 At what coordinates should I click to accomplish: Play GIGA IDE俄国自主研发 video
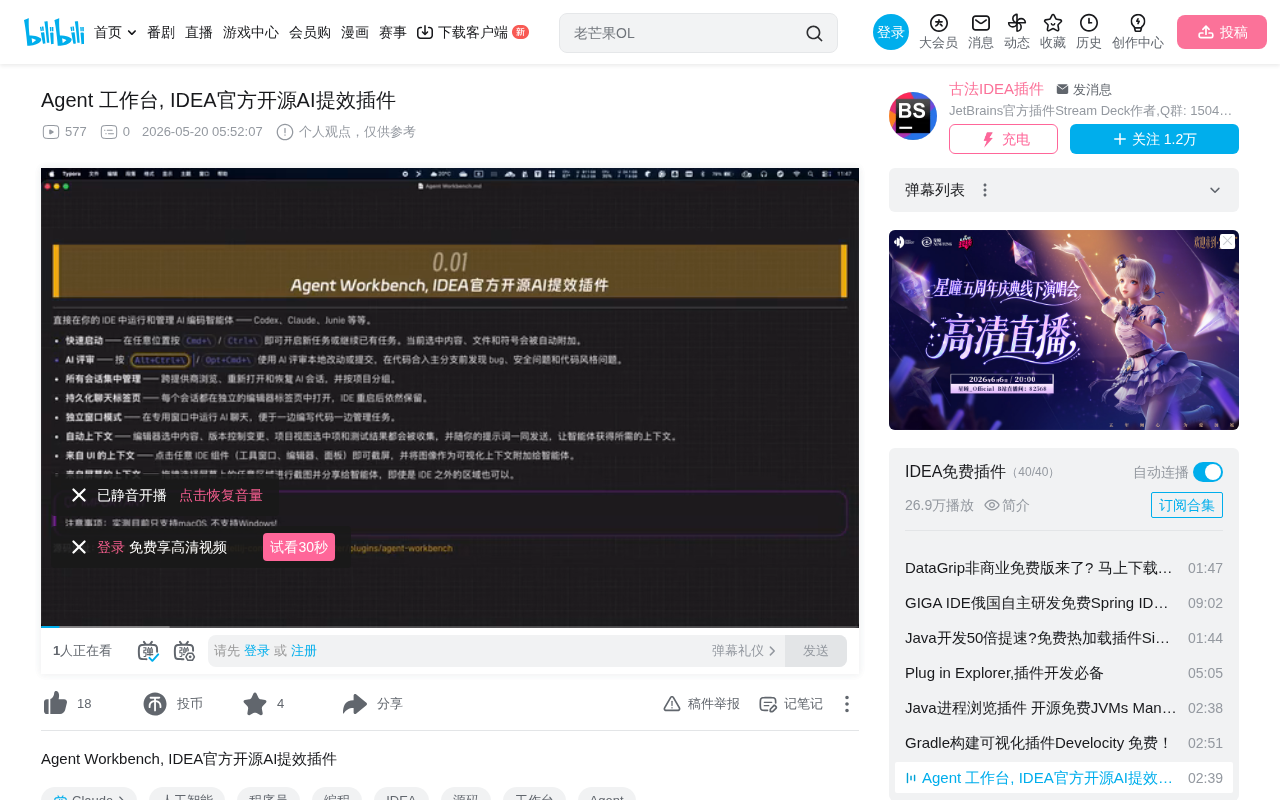coord(1064,603)
